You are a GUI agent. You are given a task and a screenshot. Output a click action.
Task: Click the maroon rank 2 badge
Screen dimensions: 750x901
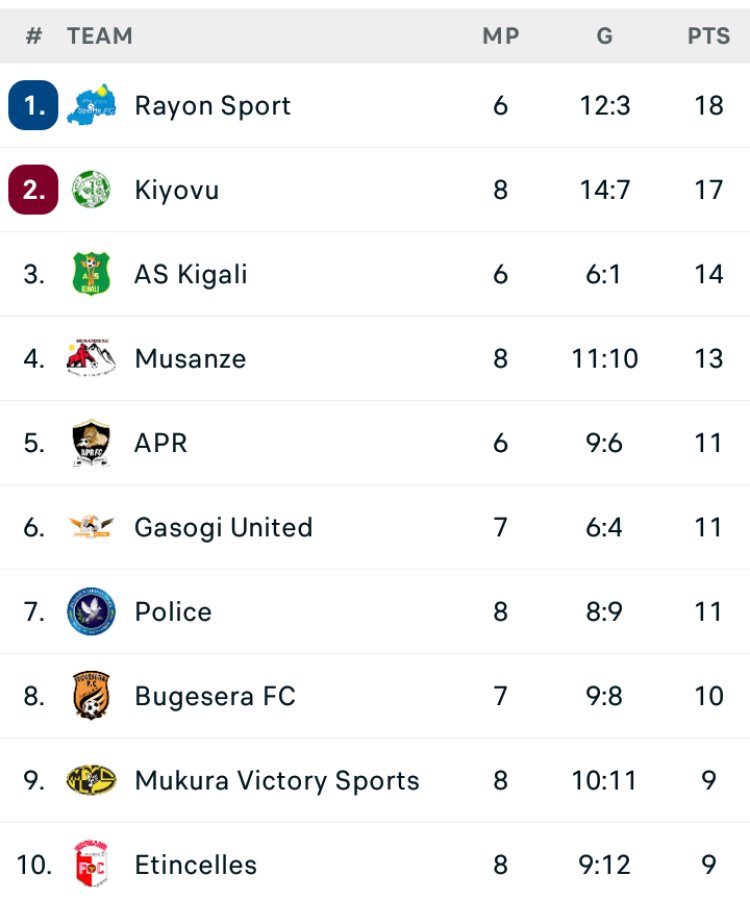coord(33,190)
